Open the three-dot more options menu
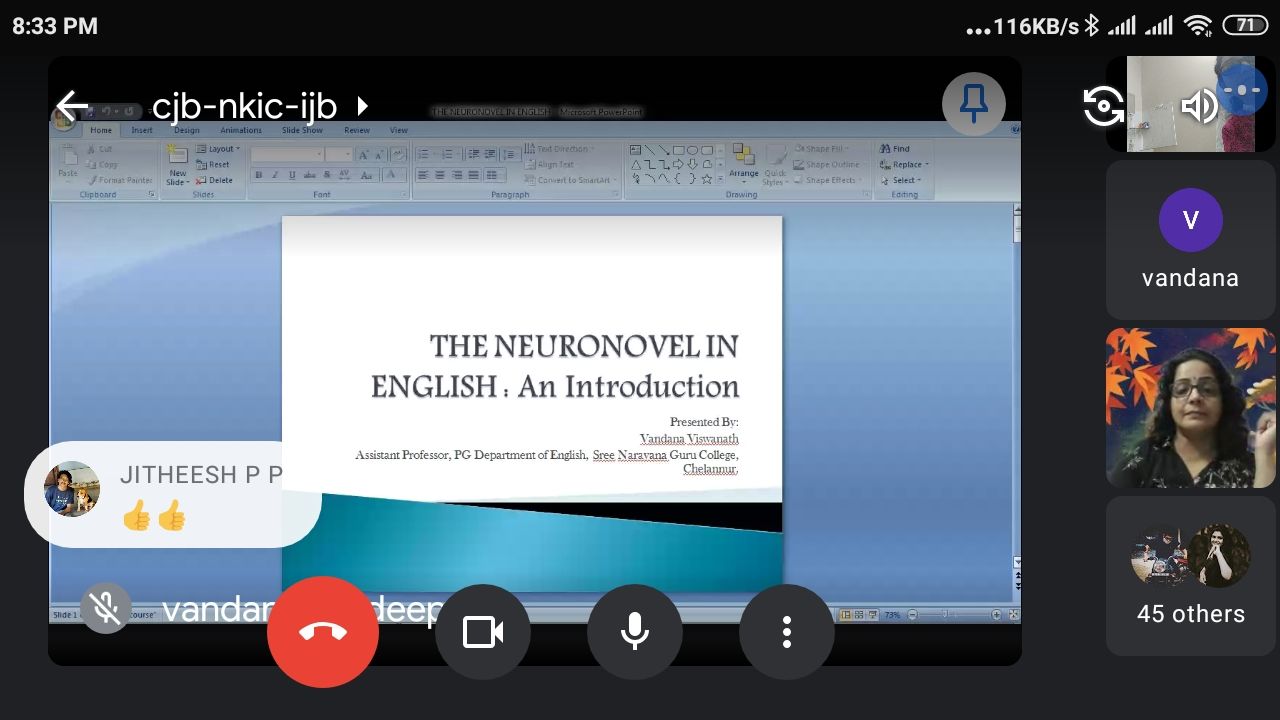 786,632
